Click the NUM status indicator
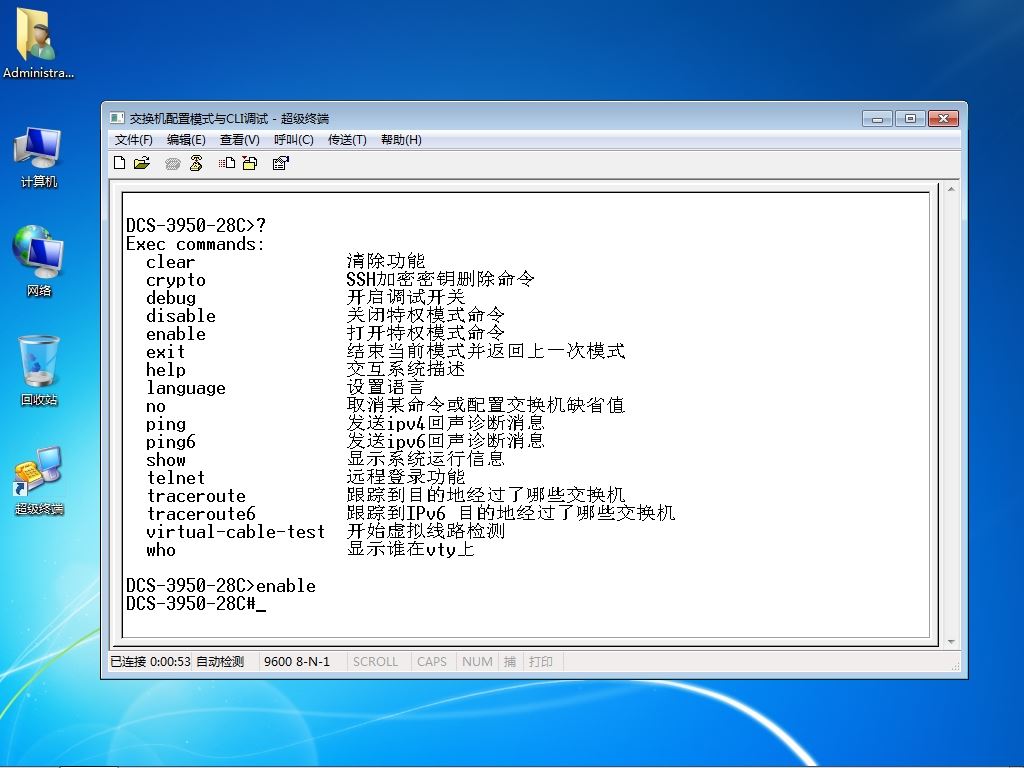This screenshot has height=768, width=1024. 477,662
